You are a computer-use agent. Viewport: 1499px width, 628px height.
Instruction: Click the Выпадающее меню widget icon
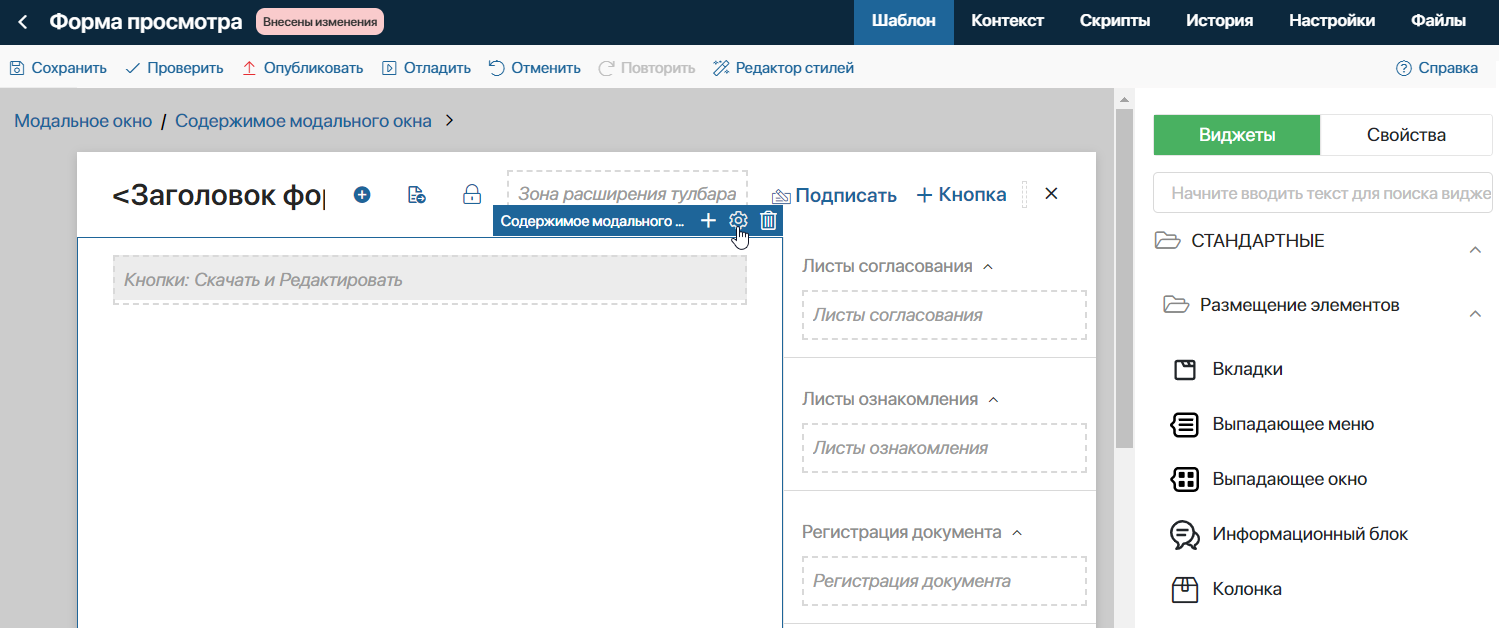pyautogui.click(x=1185, y=424)
